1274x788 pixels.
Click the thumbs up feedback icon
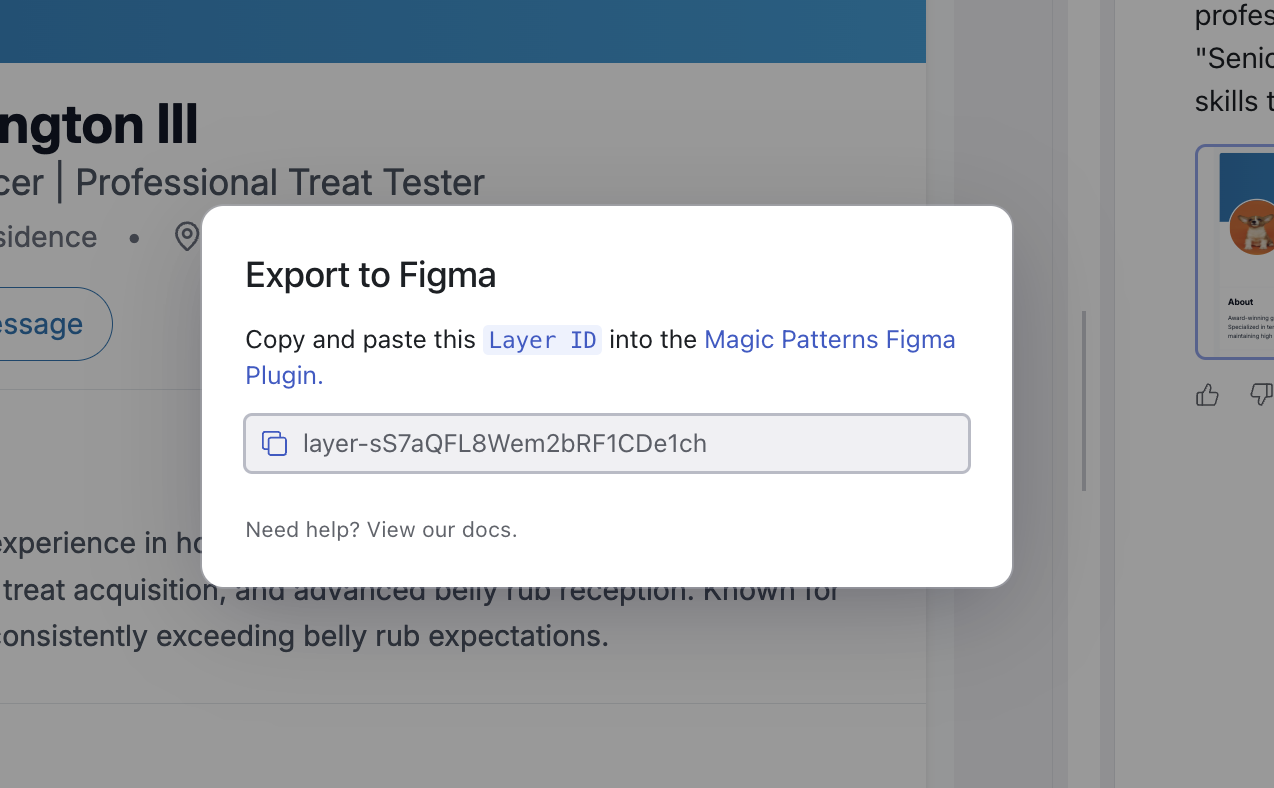coord(1207,395)
